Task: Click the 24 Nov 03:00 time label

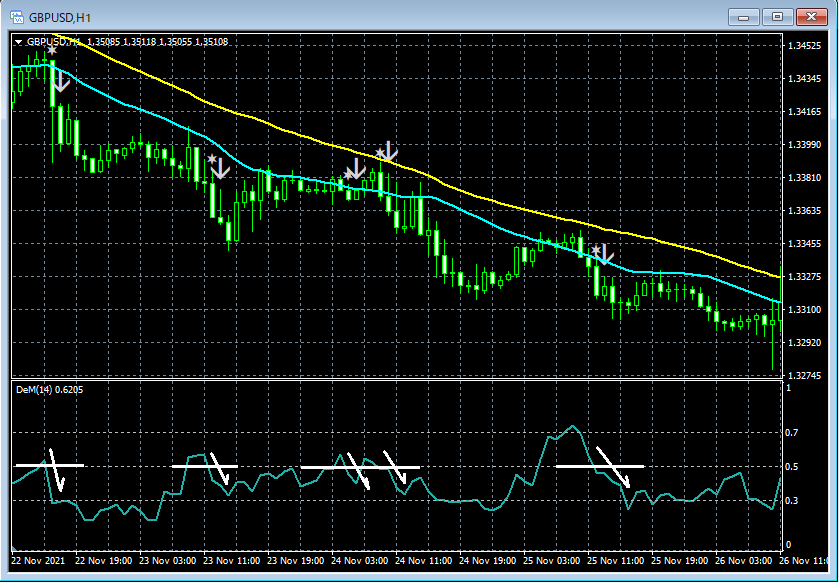Action: 359,561
